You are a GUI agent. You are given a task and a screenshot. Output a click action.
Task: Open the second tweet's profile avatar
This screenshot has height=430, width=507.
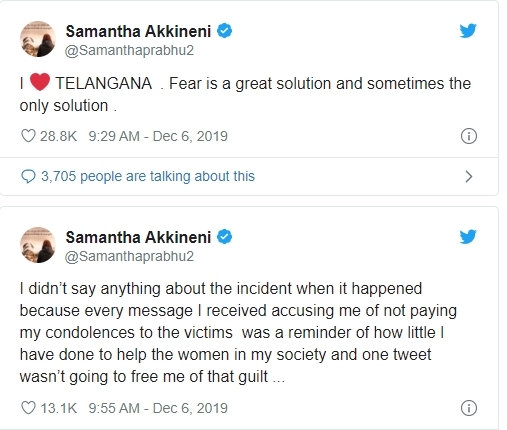point(38,245)
